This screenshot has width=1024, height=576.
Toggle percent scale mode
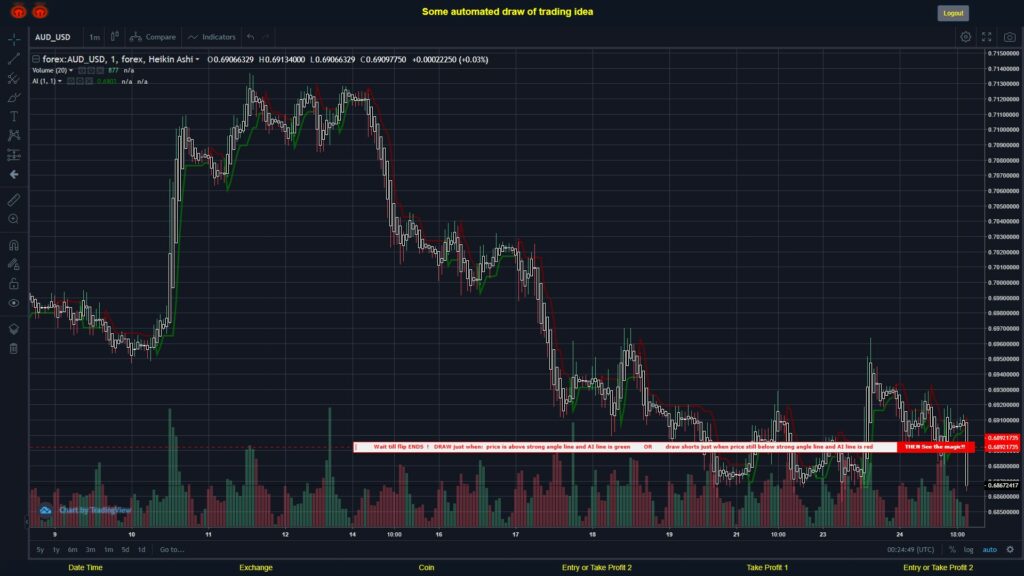(x=952, y=550)
